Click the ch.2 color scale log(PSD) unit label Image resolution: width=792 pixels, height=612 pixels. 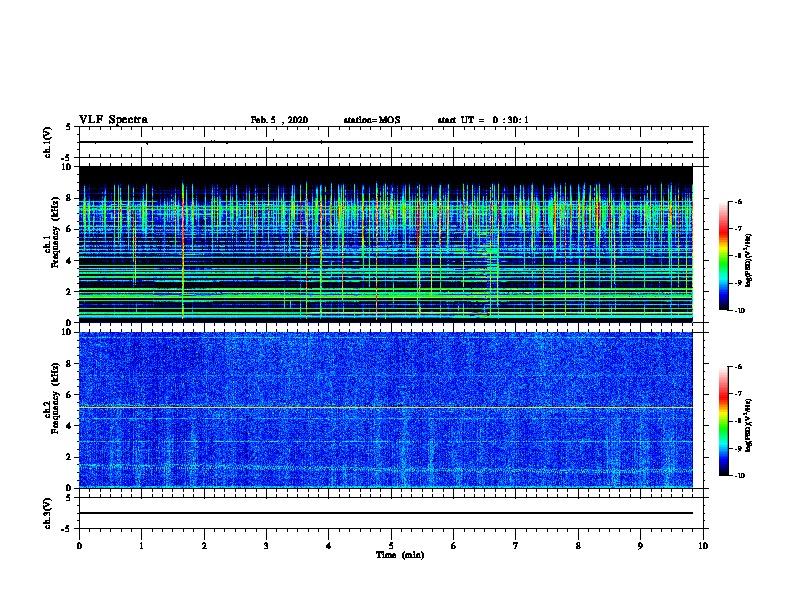coord(749,425)
